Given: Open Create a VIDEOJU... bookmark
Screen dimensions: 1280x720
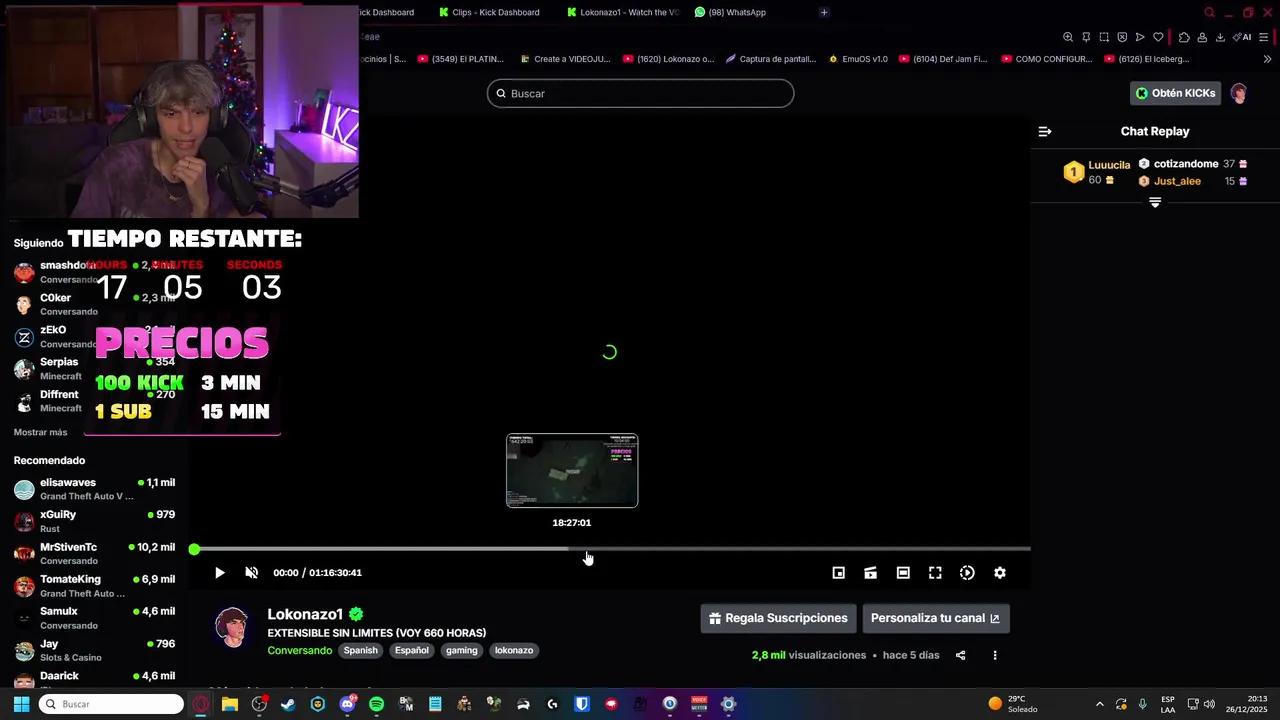Looking at the screenshot, I should pyautogui.click(x=565, y=59).
